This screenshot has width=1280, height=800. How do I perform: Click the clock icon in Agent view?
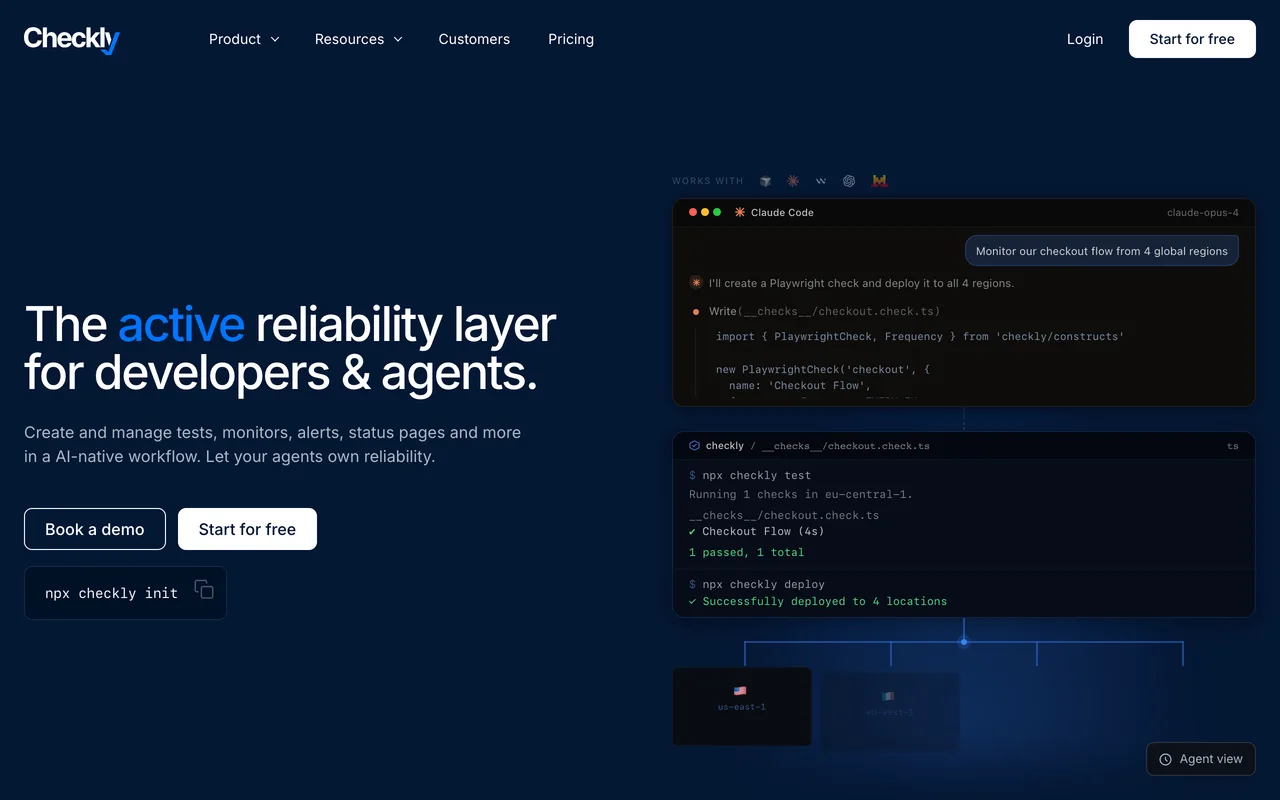pos(1165,759)
